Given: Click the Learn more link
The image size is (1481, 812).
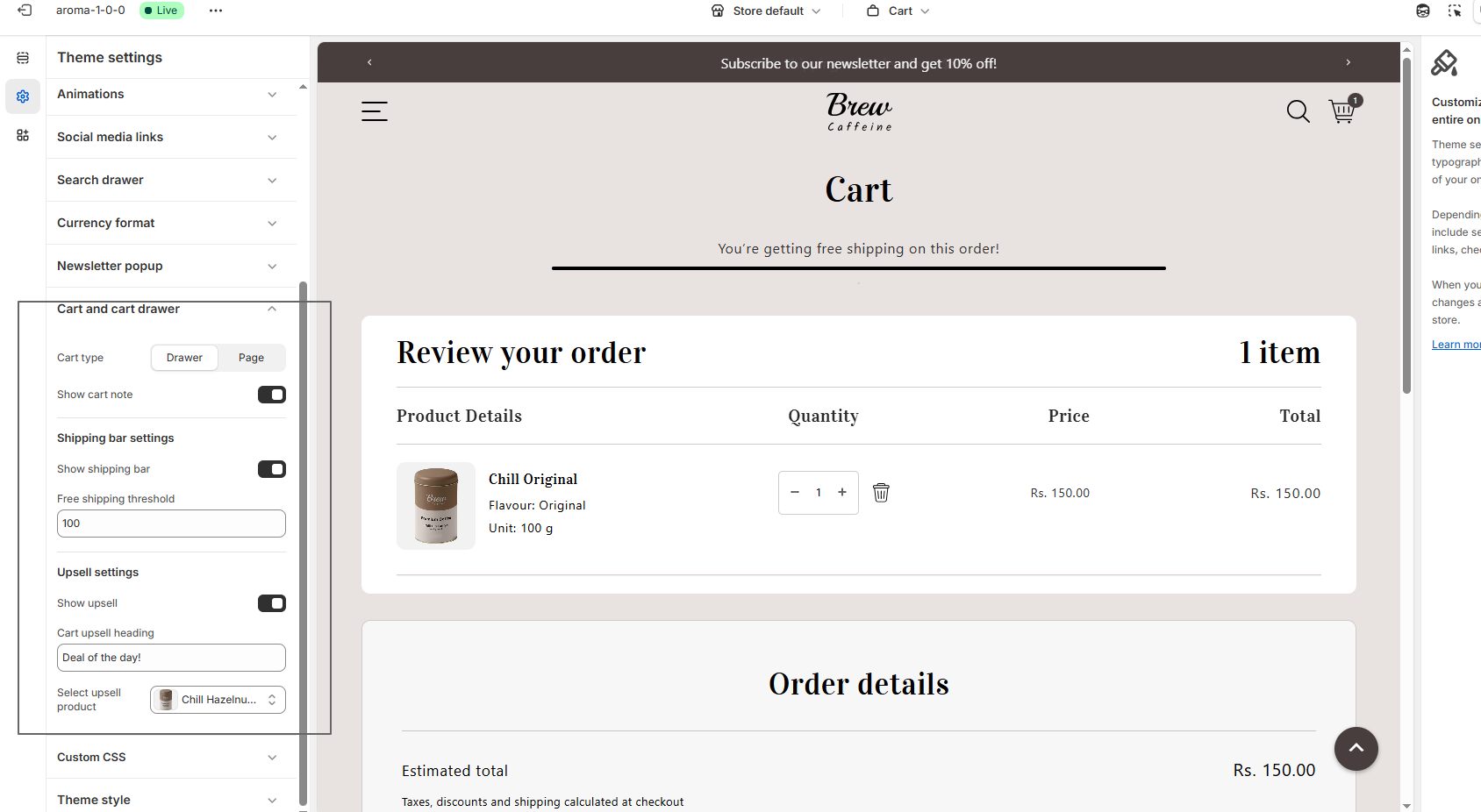Looking at the screenshot, I should point(1456,345).
